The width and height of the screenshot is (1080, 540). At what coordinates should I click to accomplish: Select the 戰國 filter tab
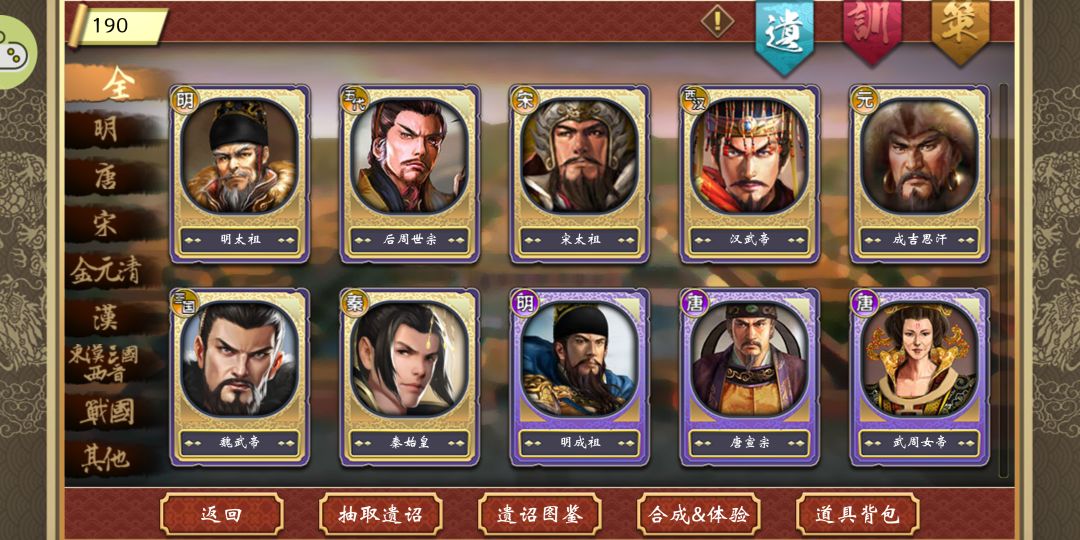(x=107, y=411)
